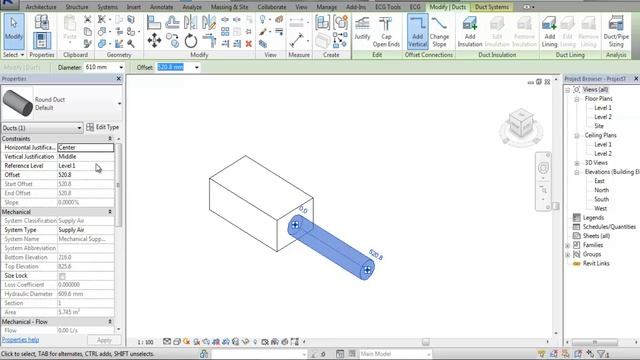The width and height of the screenshot is (640, 360).
Task: Open the Offset value dropdown arrow
Action: (x=197, y=67)
